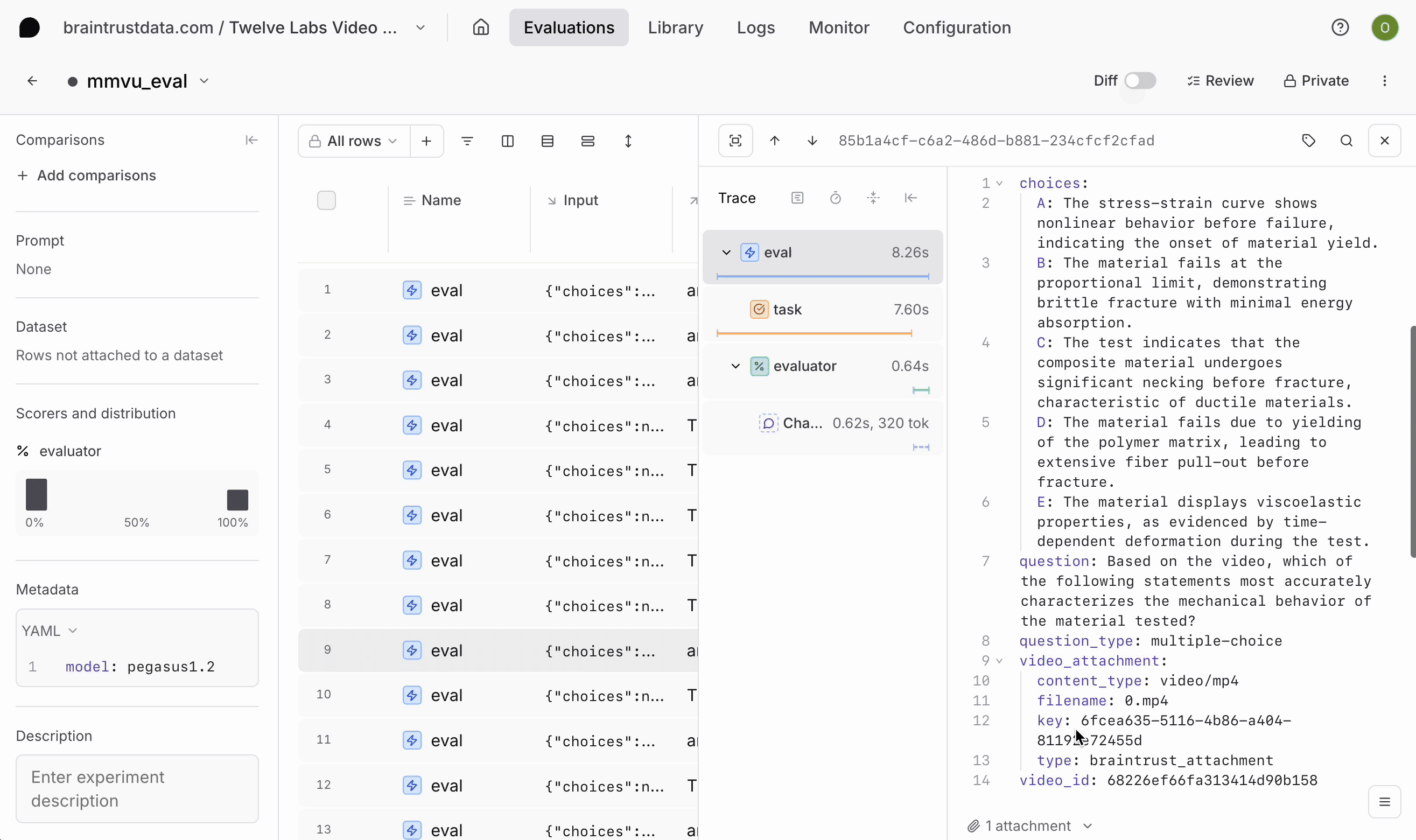1416x840 pixels.
Task: Switch to the Logs tab
Action: click(x=755, y=27)
